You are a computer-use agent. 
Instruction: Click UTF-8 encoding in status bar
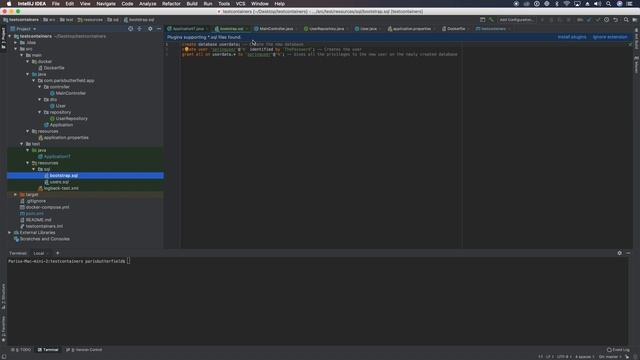[x=564, y=357]
